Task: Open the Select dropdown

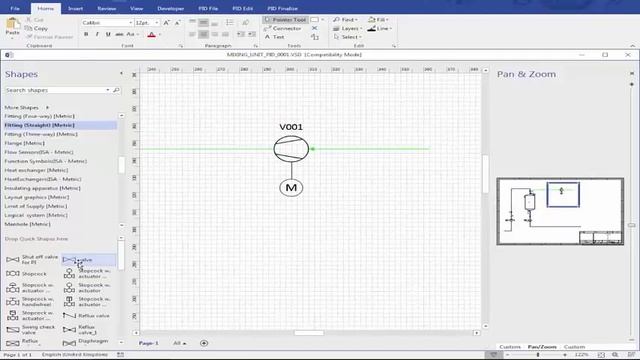Action: (347, 37)
